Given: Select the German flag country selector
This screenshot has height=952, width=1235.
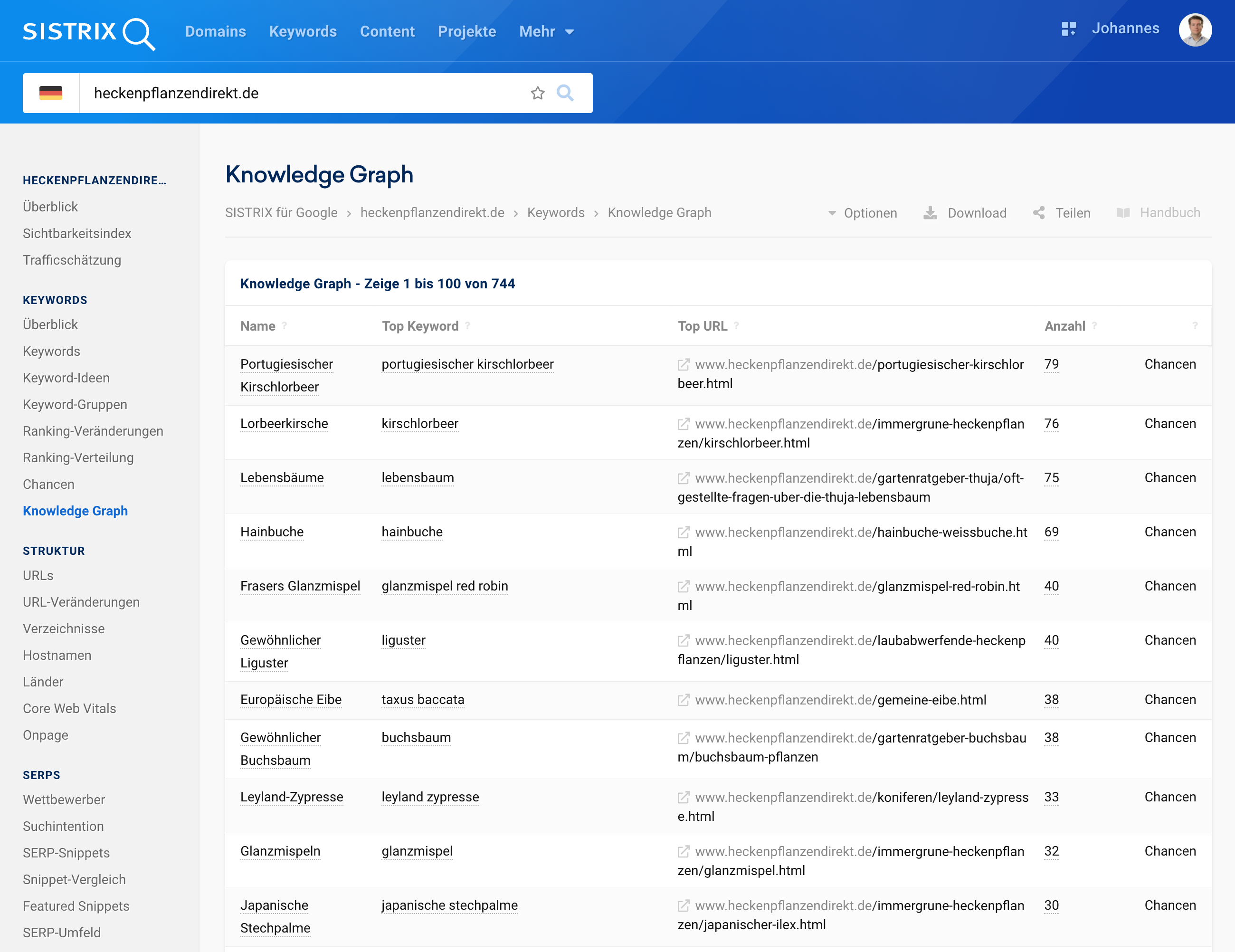Looking at the screenshot, I should pos(51,93).
